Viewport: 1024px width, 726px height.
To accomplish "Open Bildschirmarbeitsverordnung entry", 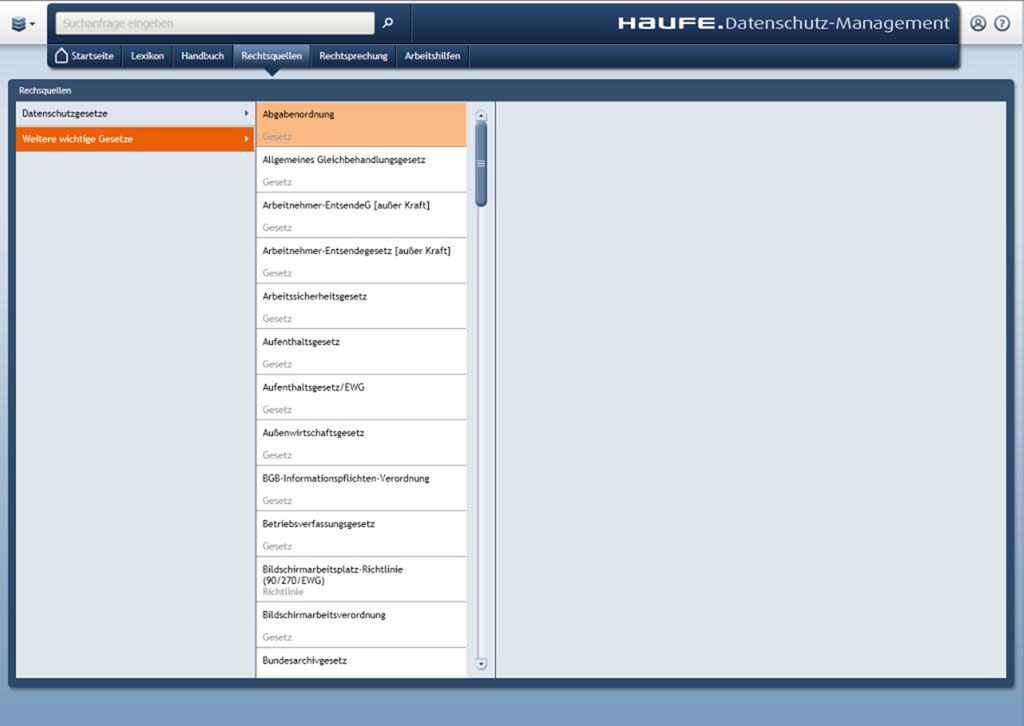I will (361, 625).
